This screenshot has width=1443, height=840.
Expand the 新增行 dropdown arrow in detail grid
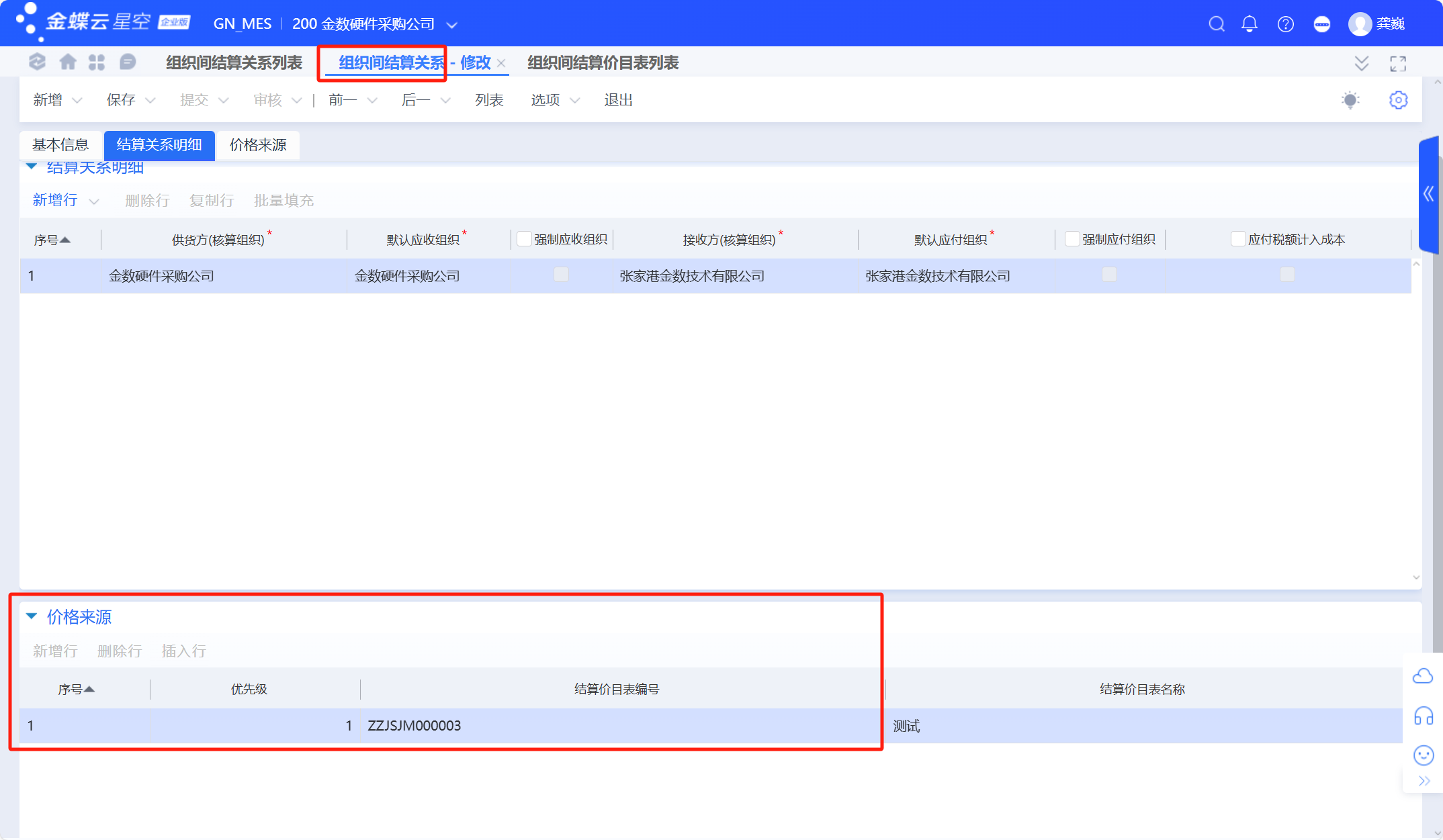point(94,201)
